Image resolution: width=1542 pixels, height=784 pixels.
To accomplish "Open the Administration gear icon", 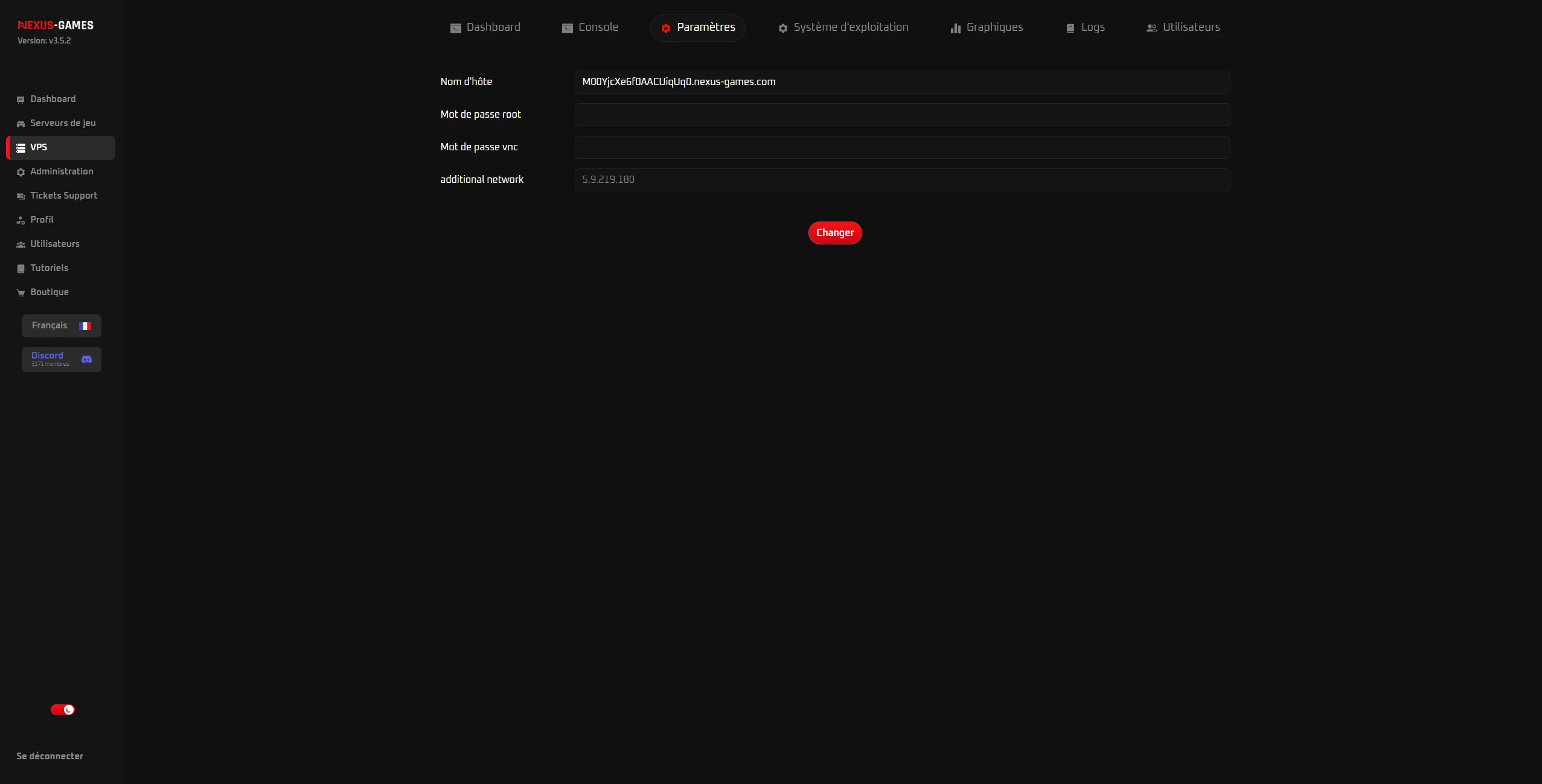I will pos(21,171).
